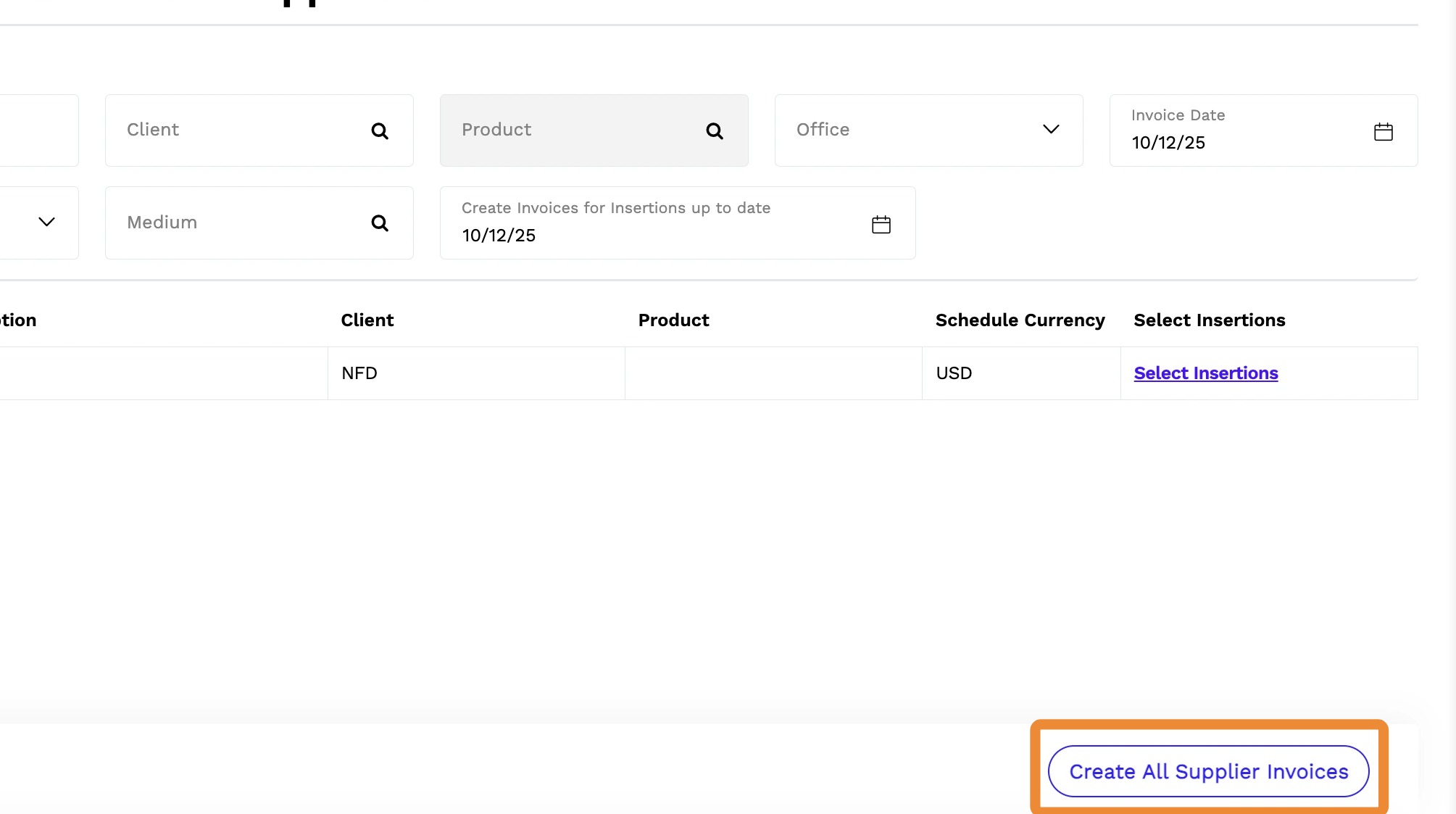The height and width of the screenshot is (814, 1456).
Task: Expand the Office dropdown chevron
Action: pos(1051,130)
